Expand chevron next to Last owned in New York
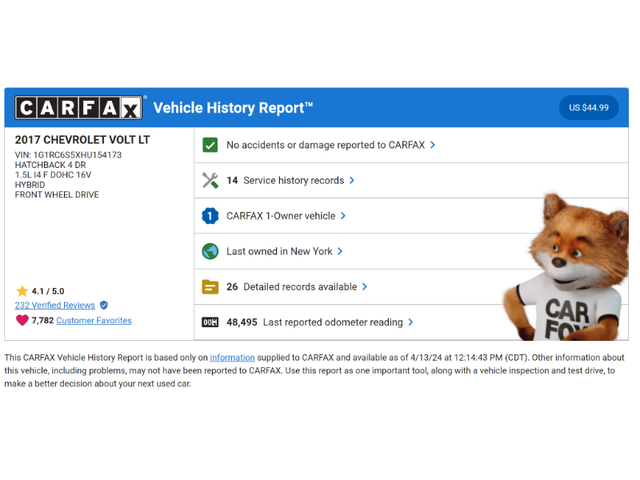 click(340, 251)
